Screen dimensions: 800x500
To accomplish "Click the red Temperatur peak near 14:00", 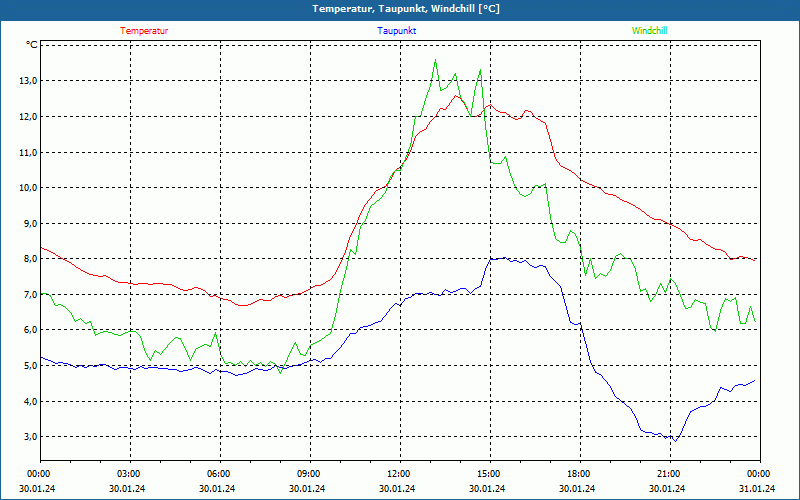I will 457,95.
